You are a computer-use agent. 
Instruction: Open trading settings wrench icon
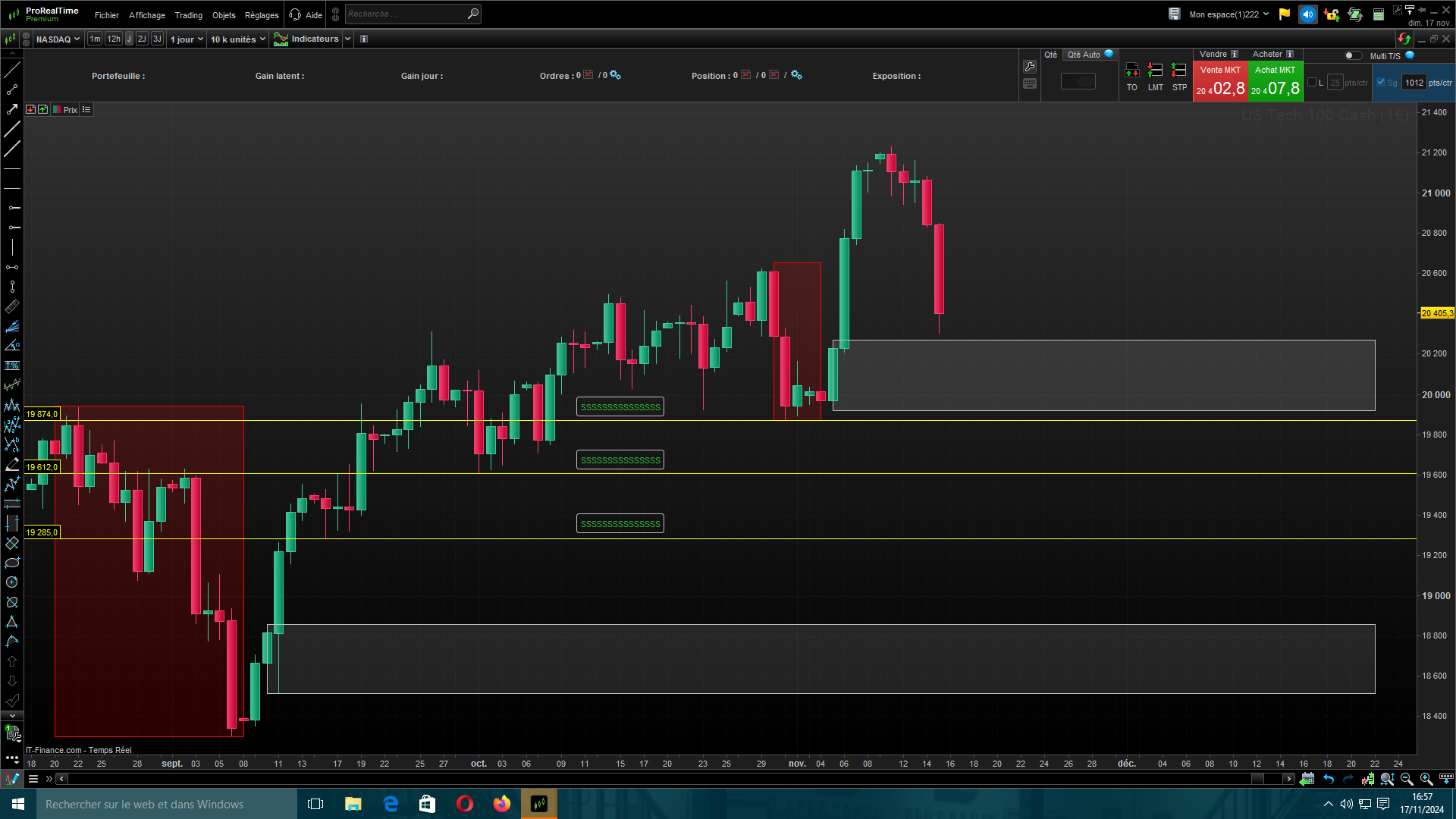click(1029, 67)
